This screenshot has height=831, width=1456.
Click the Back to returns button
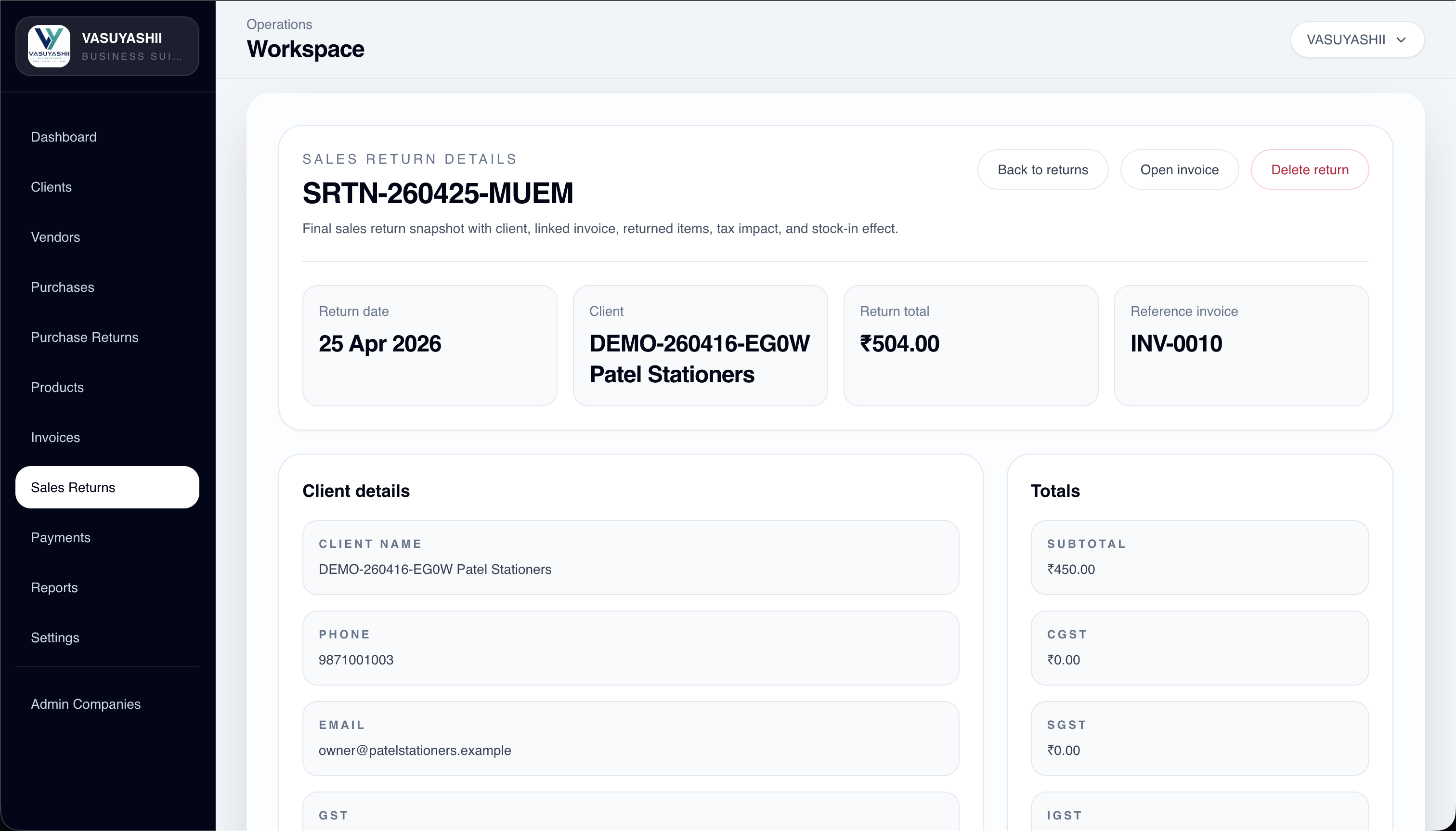[1042, 170]
